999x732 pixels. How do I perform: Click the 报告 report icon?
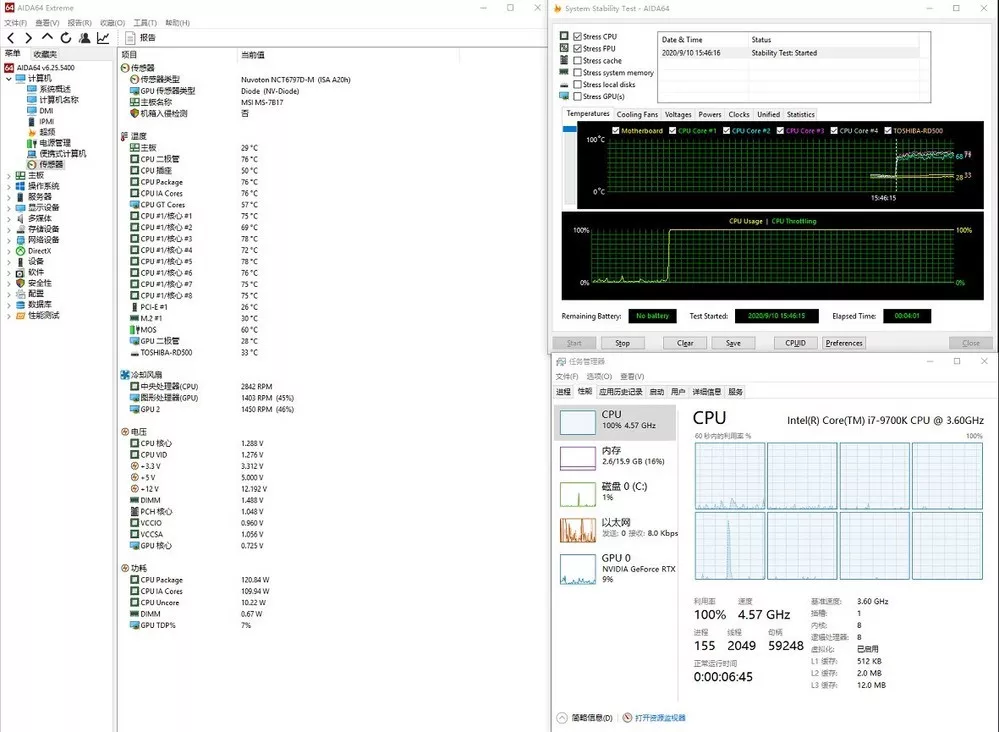130,38
